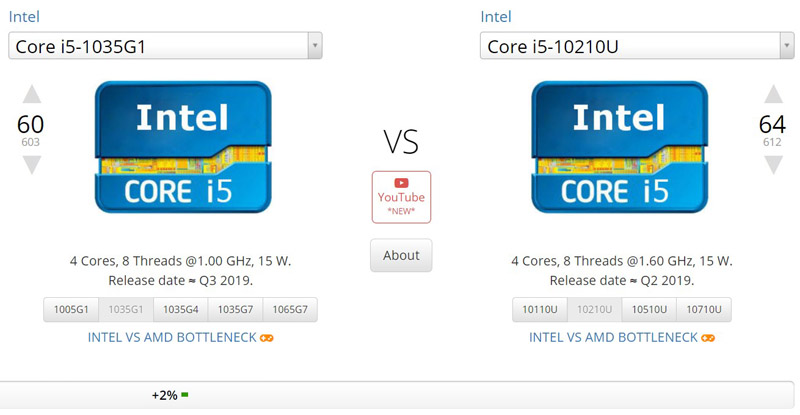Viewport: 800px width, 415px height.
Task: Click the right Intel Core i5 logo image
Action: [x=620, y=147]
